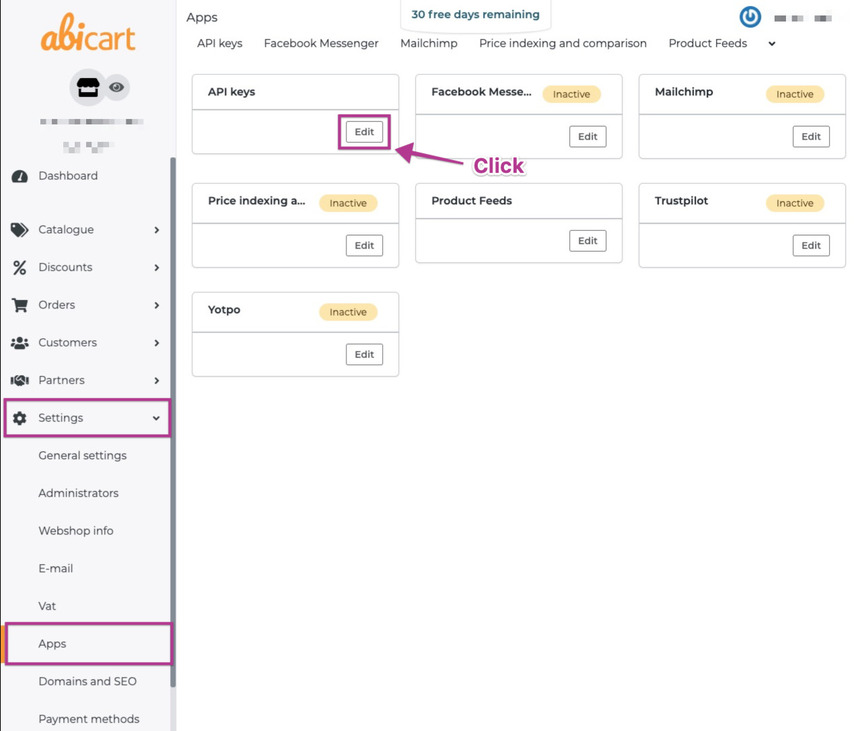Collapse the Settings section chevron

(x=157, y=418)
